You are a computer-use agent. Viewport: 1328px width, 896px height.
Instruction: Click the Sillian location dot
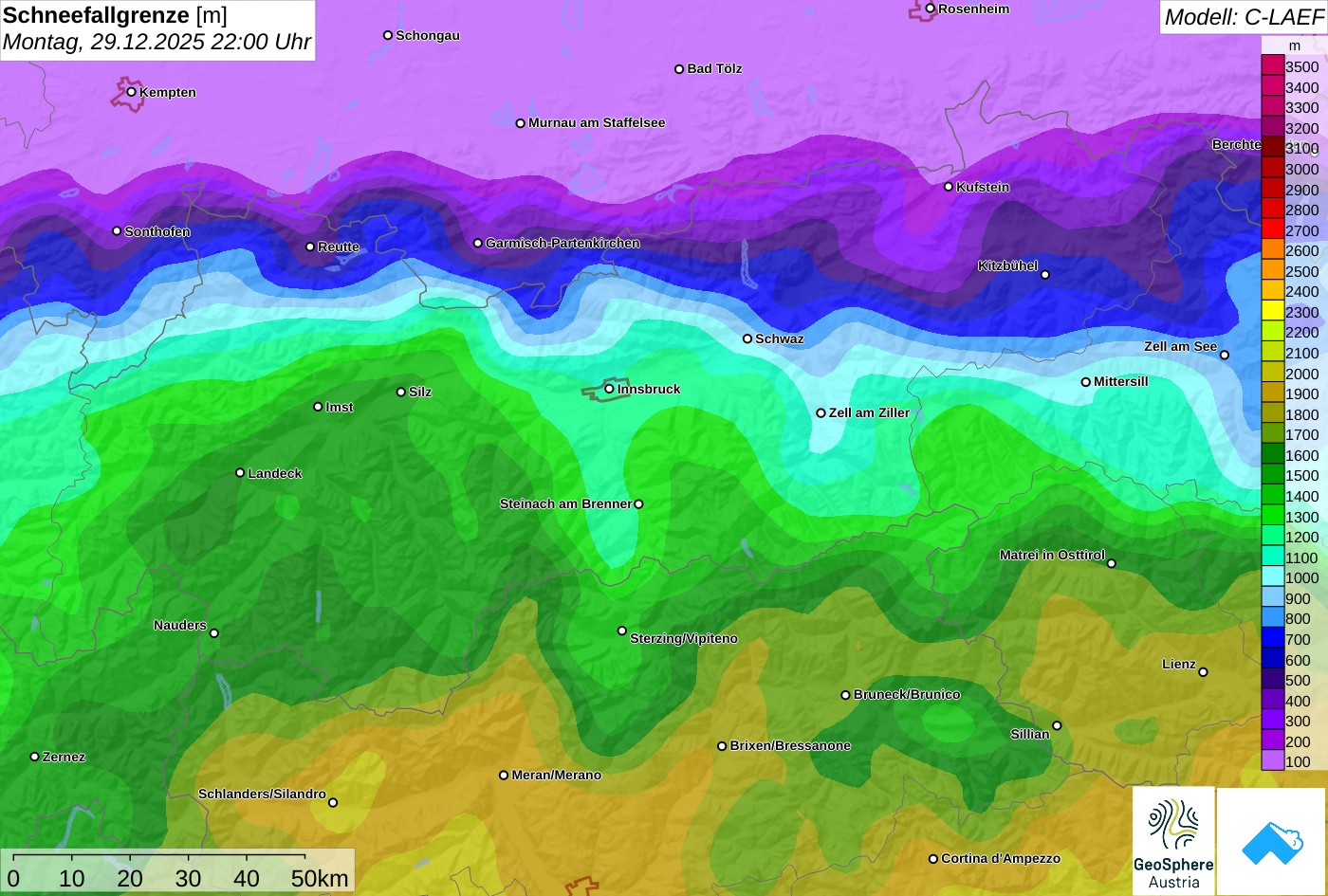coord(1057,726)
